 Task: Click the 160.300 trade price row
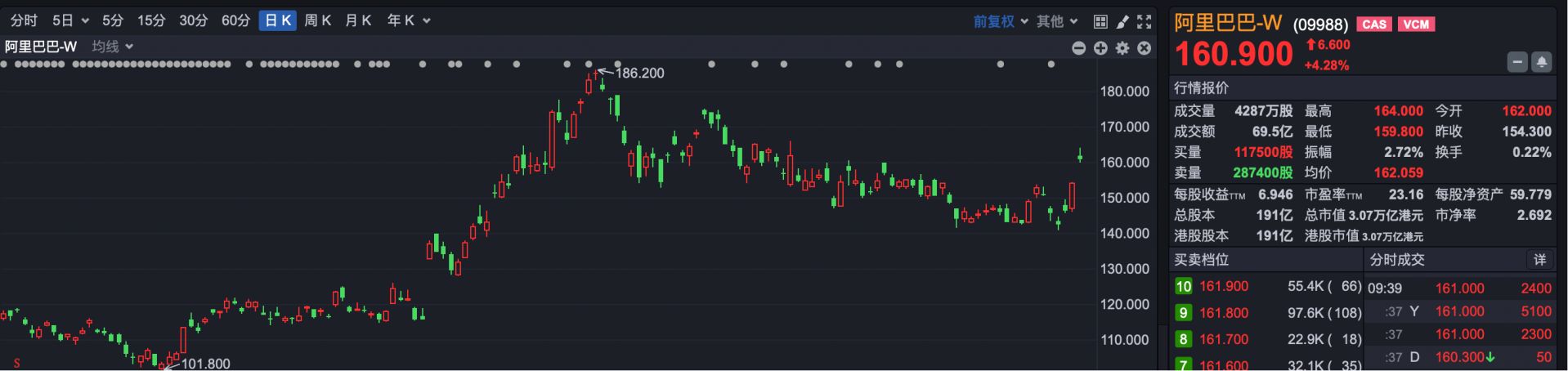1460,357
